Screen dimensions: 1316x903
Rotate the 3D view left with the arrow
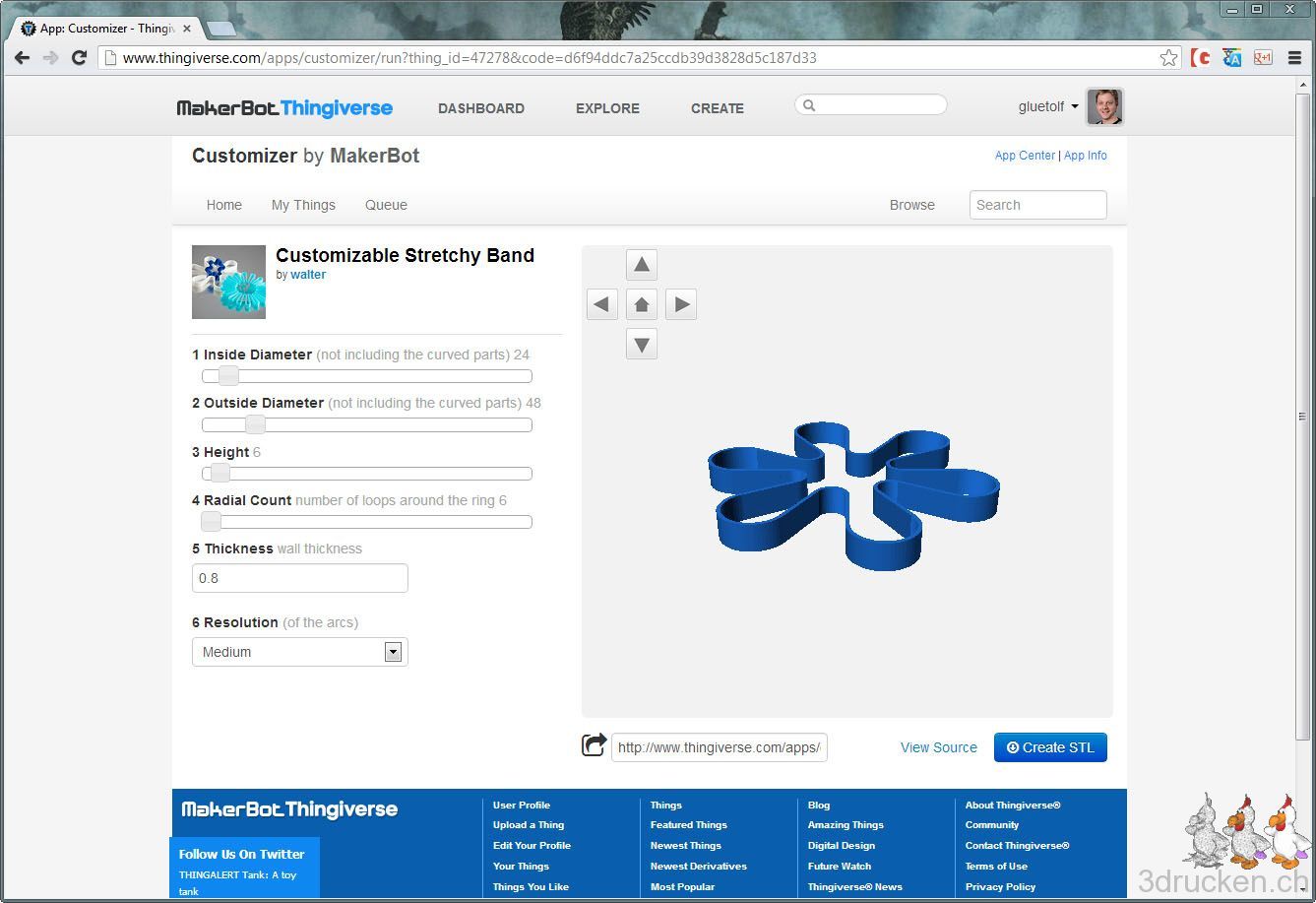tap(602, 304)
